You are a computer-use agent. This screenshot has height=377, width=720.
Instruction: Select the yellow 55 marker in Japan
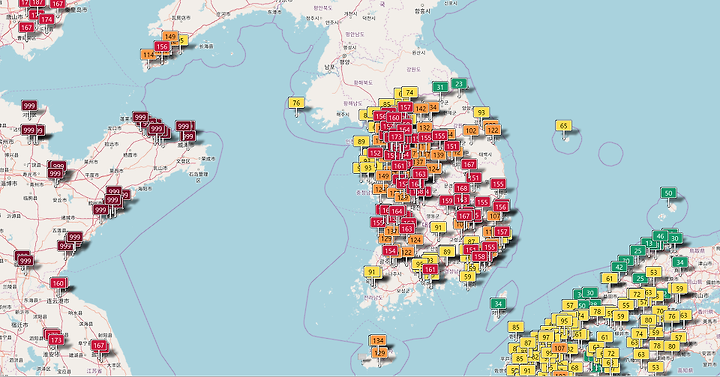coord(625,305)
